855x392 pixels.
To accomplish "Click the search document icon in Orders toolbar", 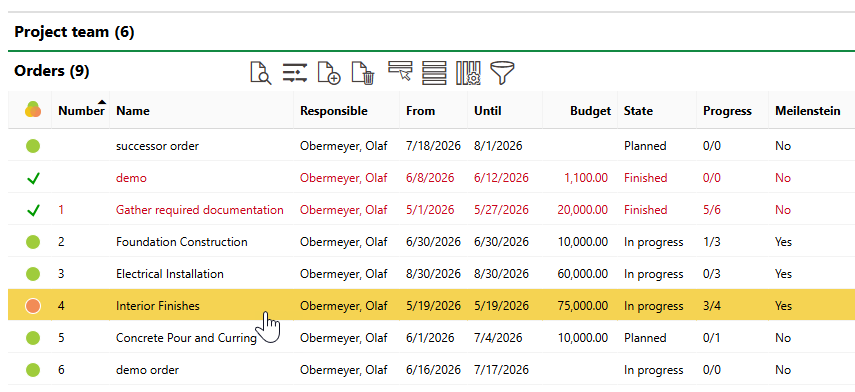I will [x=261, y=73].
